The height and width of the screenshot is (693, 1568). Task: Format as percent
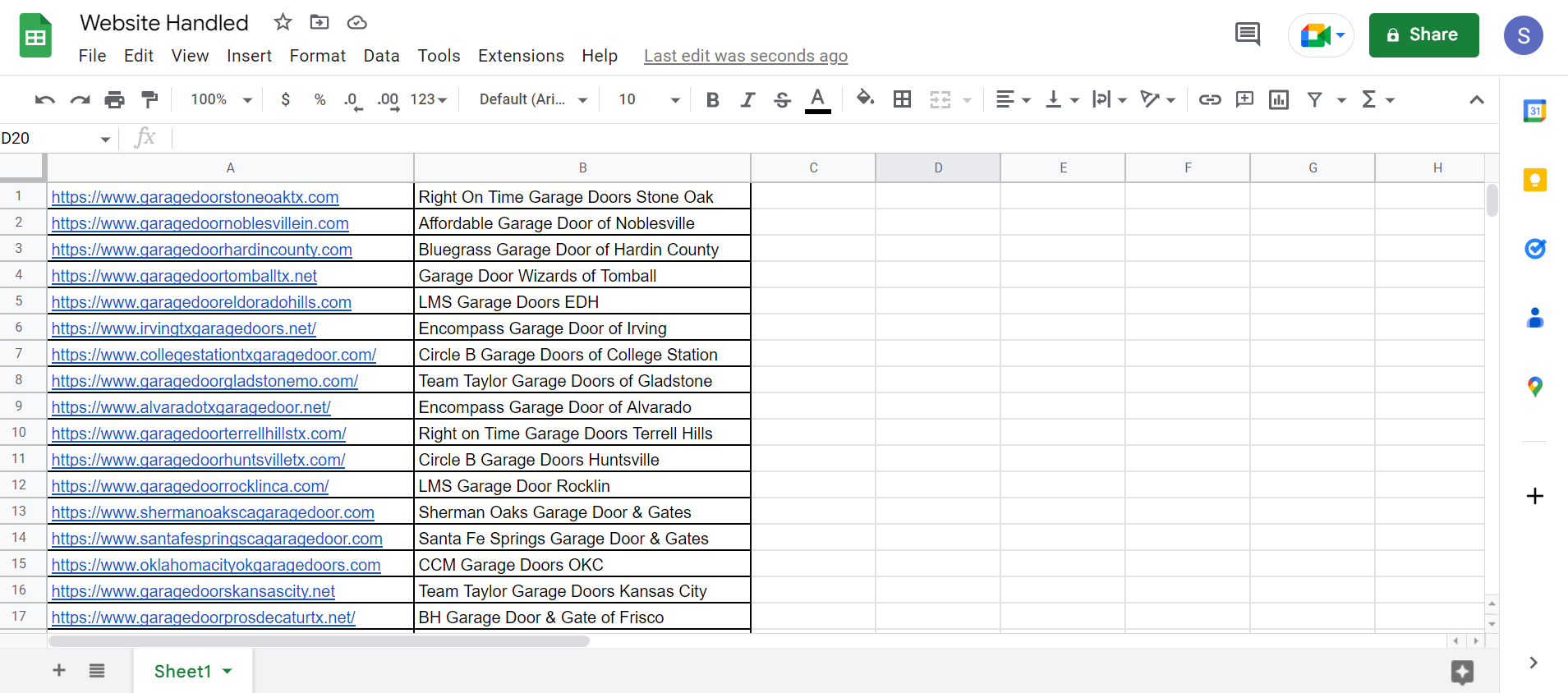point(320,99)
